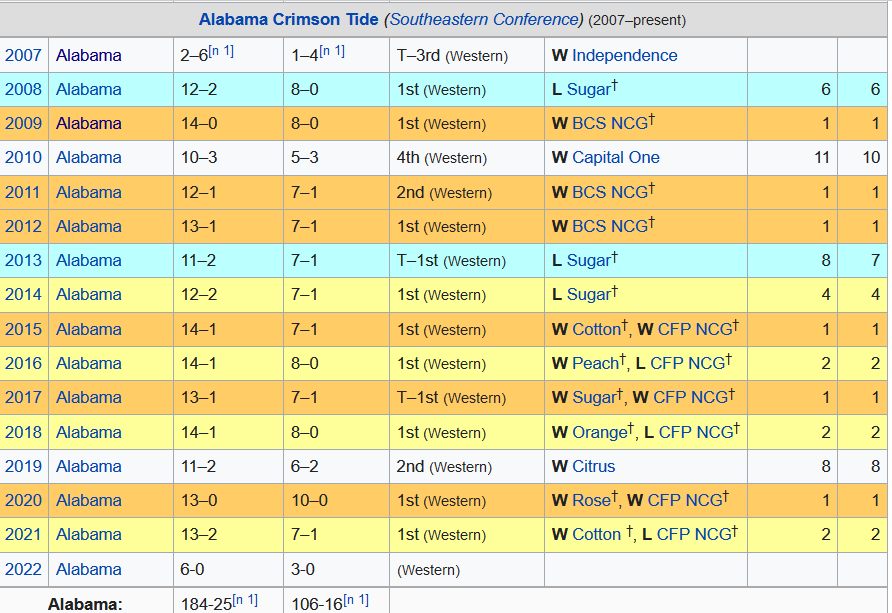Open the 2010 season year link

[23, 158]
